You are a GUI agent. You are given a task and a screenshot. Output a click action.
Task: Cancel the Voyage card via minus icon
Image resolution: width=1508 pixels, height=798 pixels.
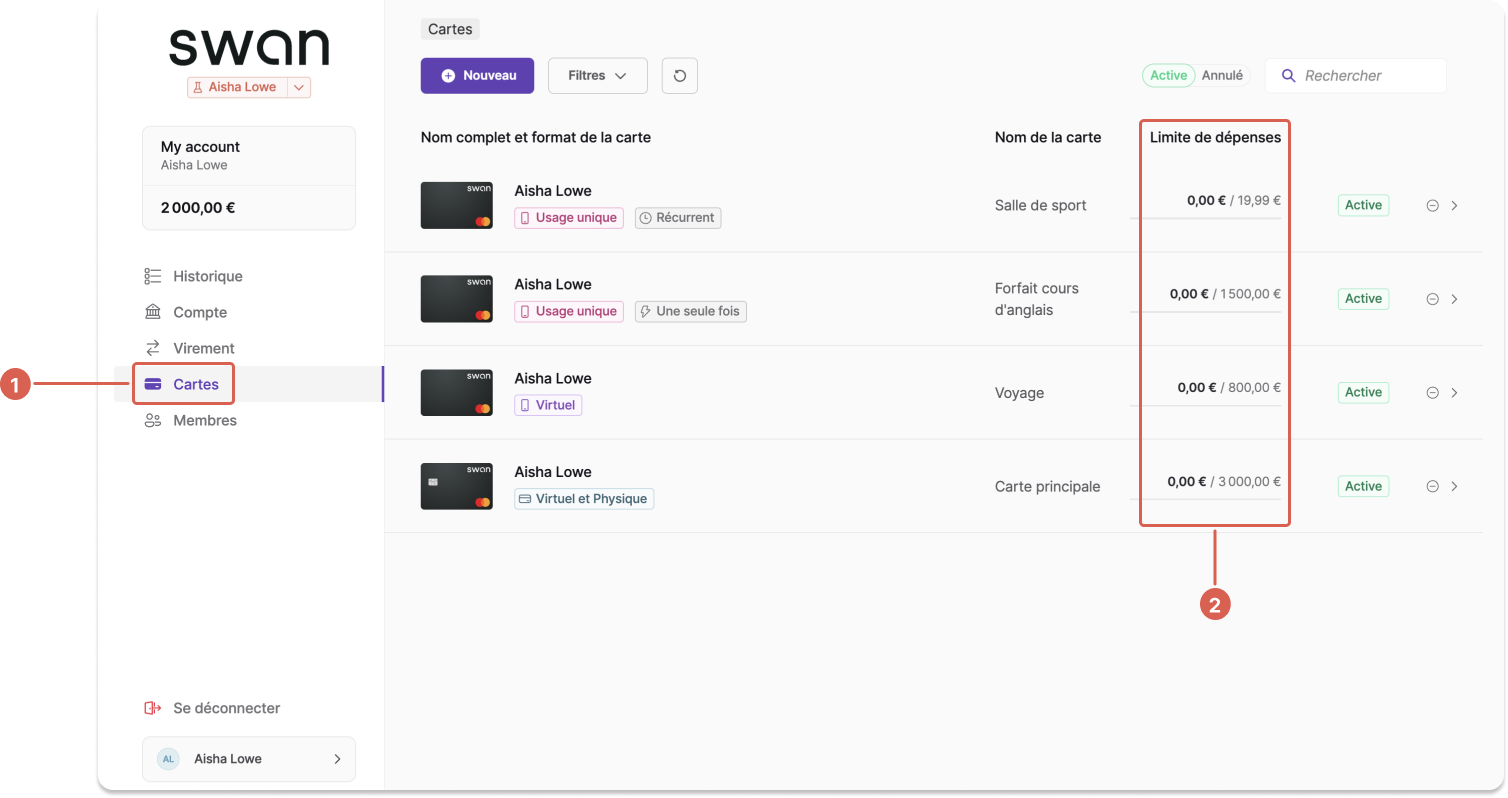pos(1432,393)
